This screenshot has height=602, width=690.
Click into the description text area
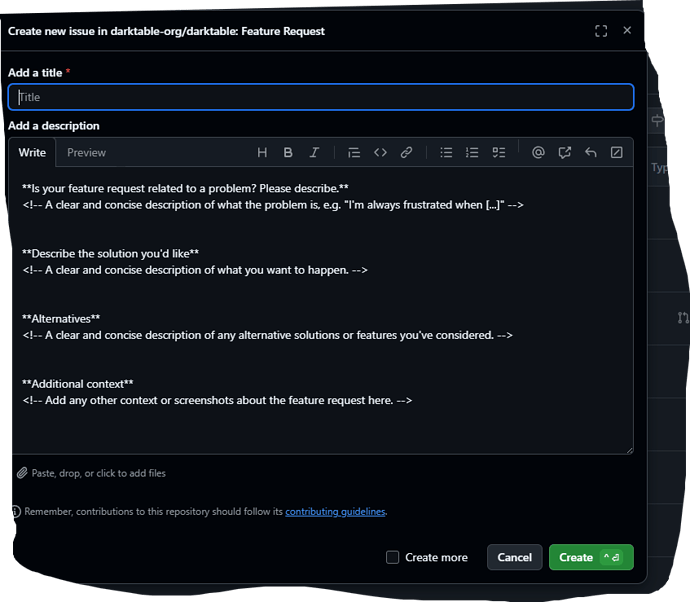[323, 310]
